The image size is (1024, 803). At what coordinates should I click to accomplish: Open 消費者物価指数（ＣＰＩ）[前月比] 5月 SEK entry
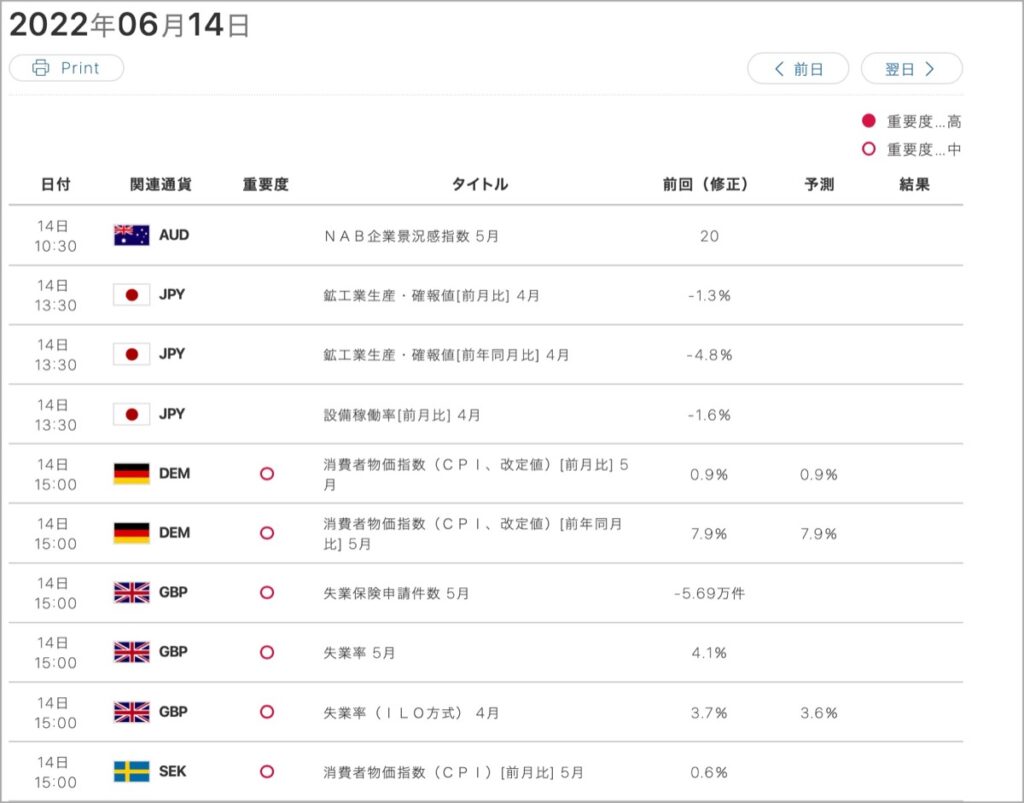(x=453, y=772)
